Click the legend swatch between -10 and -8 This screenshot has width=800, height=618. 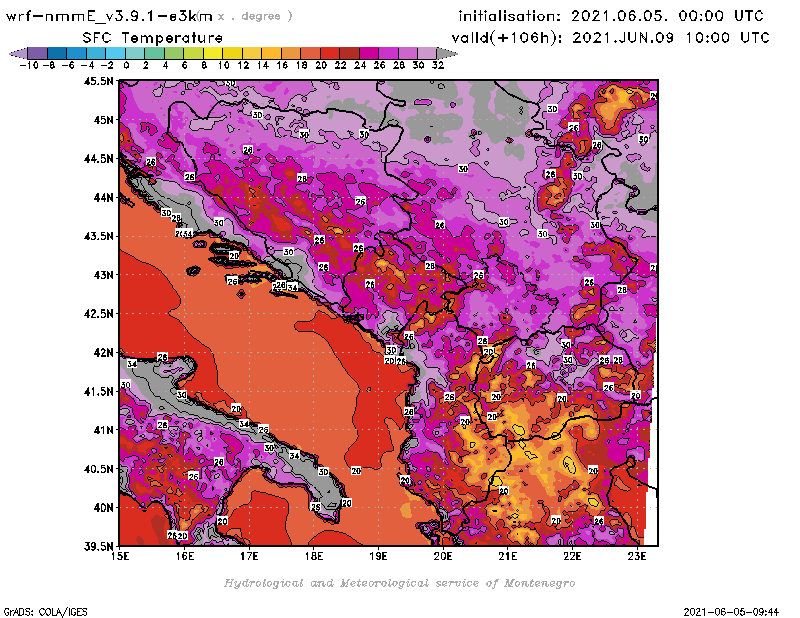coord(38,53)
